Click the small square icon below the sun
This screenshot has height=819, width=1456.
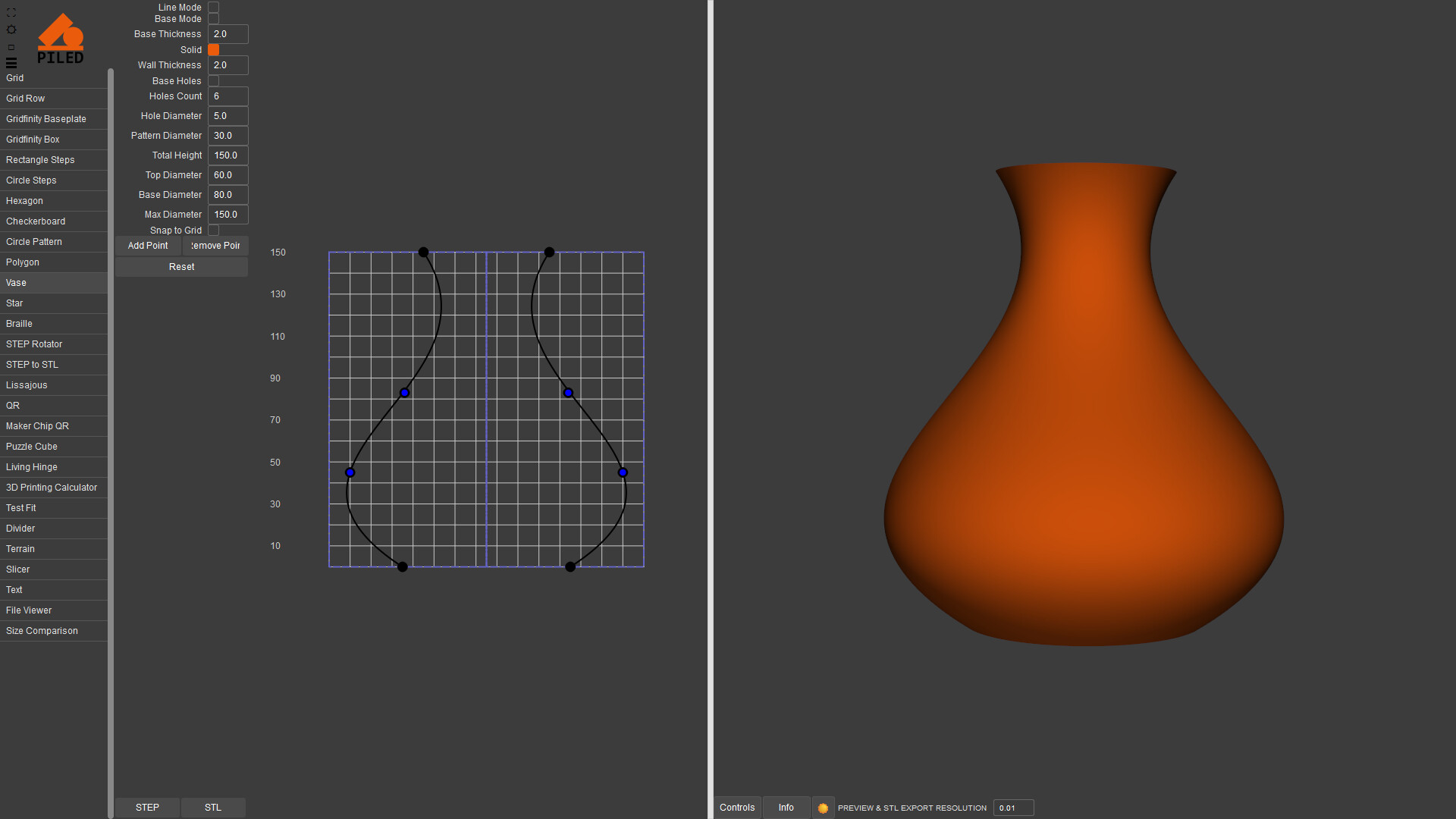11,47
